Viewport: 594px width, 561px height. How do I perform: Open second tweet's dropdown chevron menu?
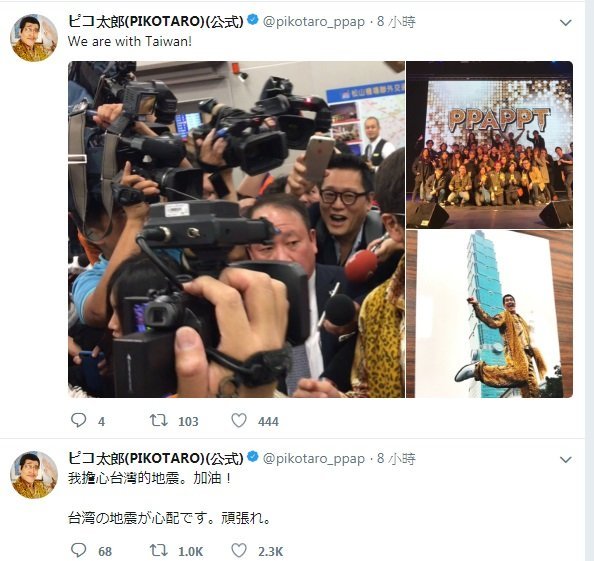(x=566, y=460)
